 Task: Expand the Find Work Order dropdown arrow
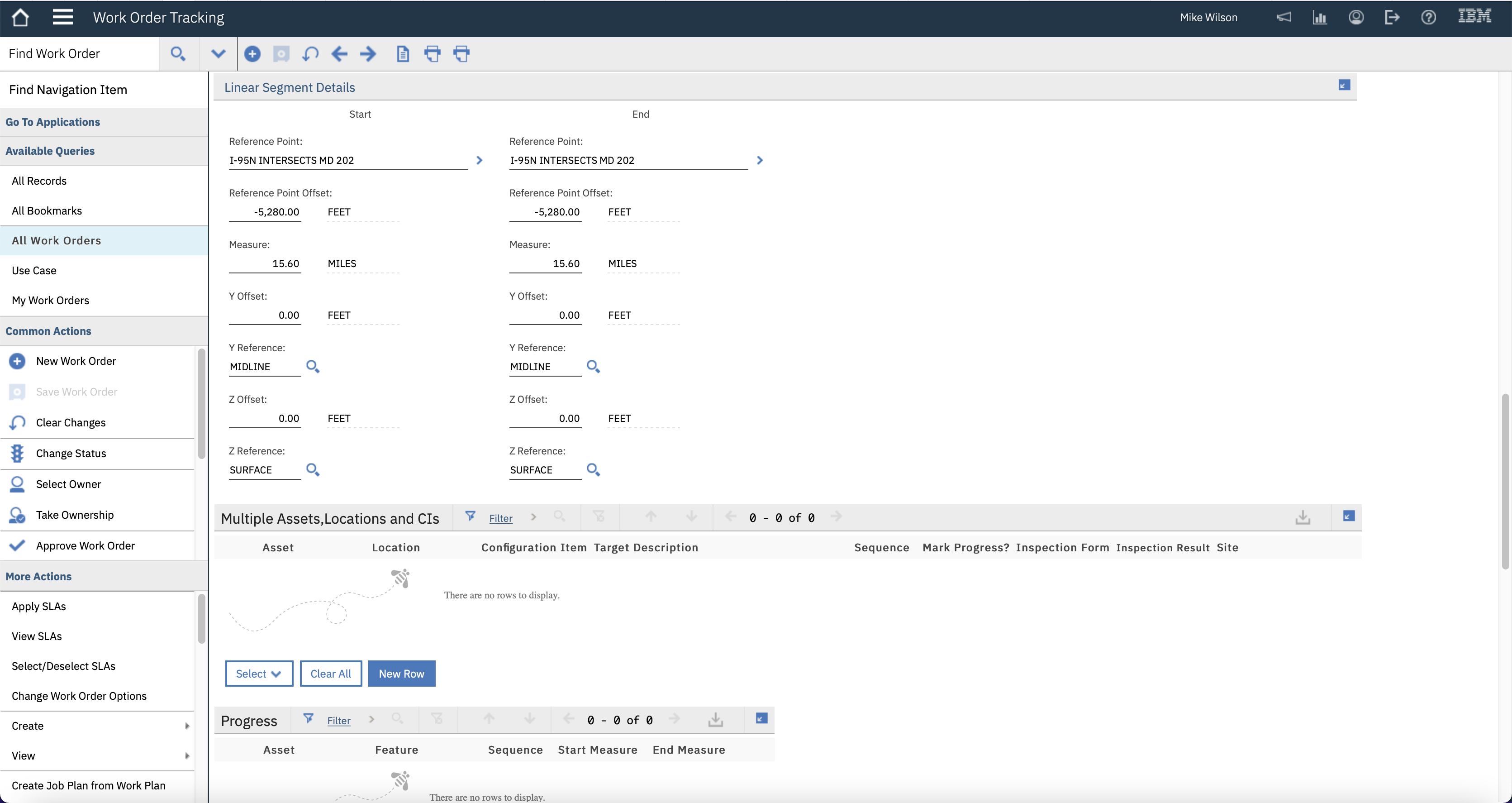click(x=219, y=54)
